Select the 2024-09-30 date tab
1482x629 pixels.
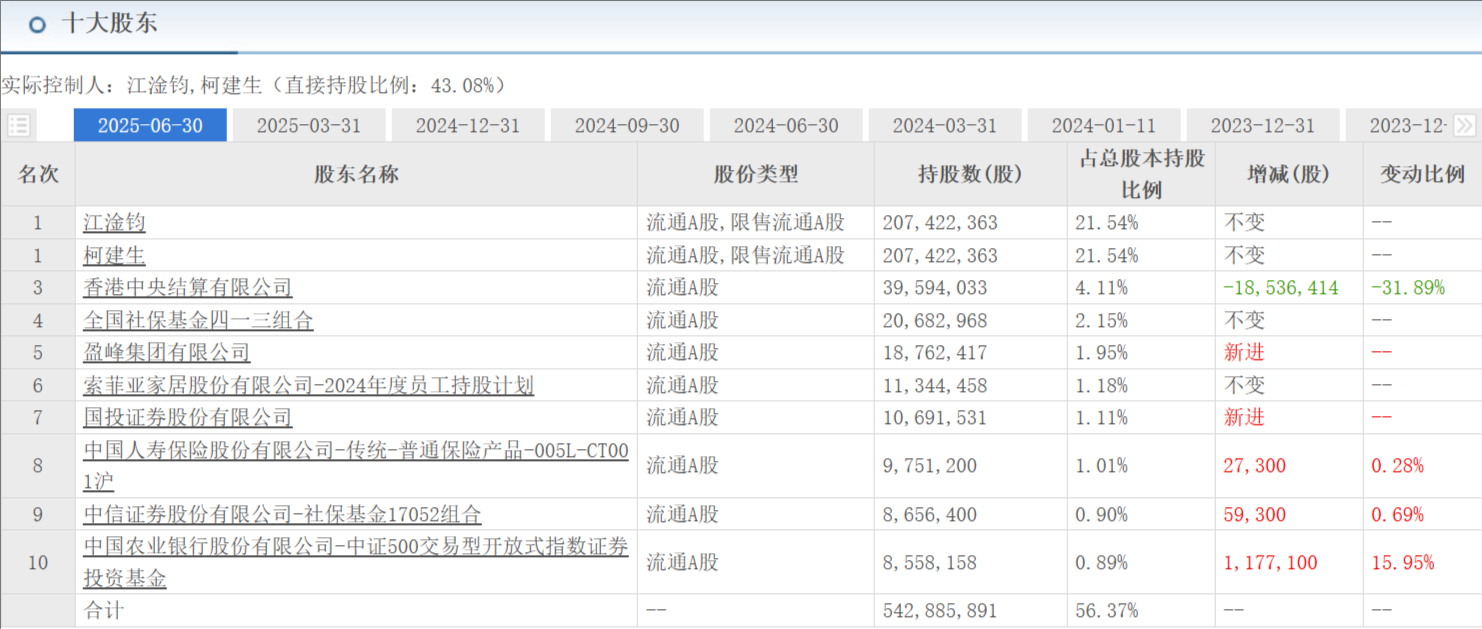point(626,126)
